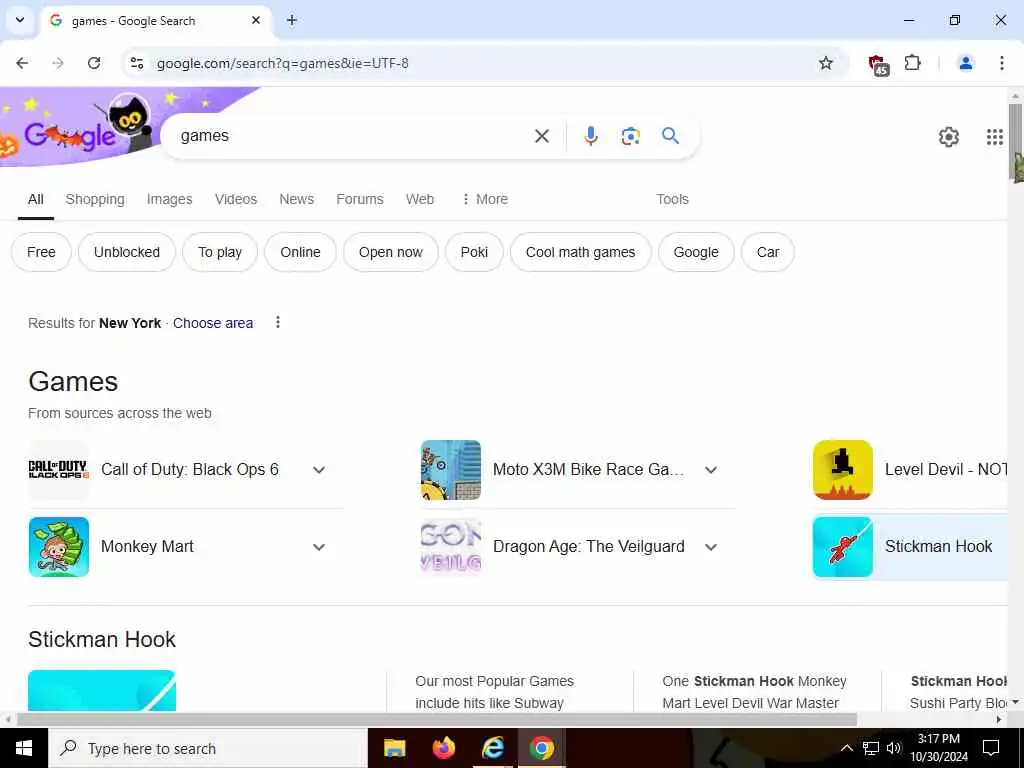Apply the Poki filter chip
The height and width of the screenshot is (768, 1024).
tap(474, 252)
